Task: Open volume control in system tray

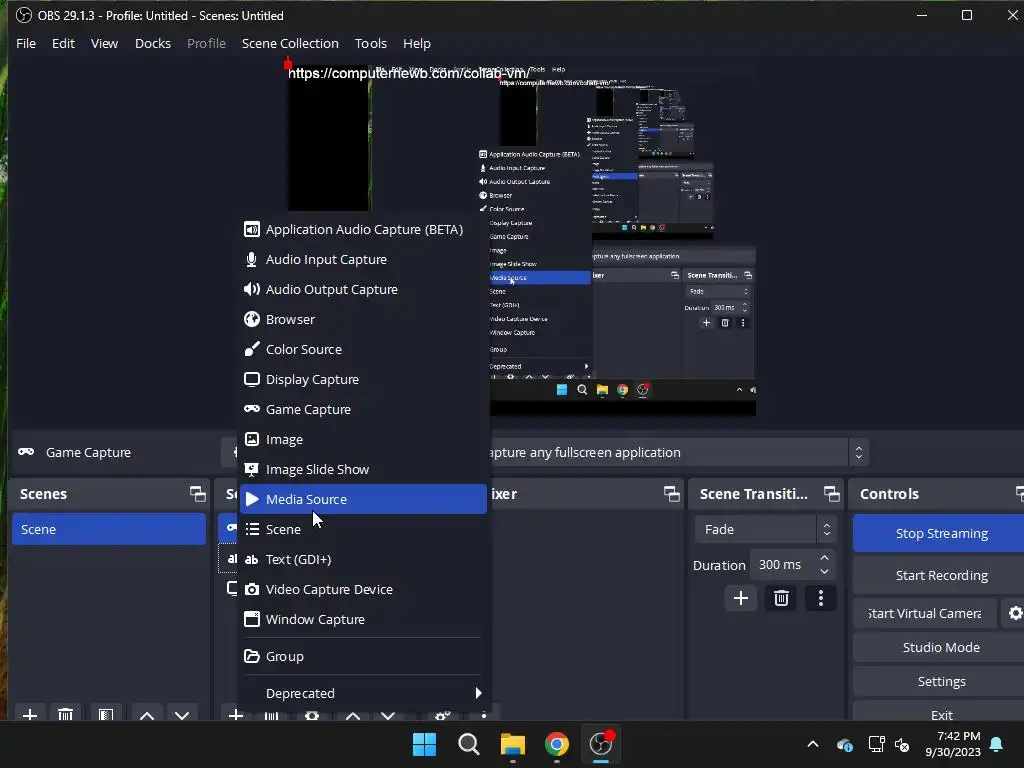Action: click(903, 744)
